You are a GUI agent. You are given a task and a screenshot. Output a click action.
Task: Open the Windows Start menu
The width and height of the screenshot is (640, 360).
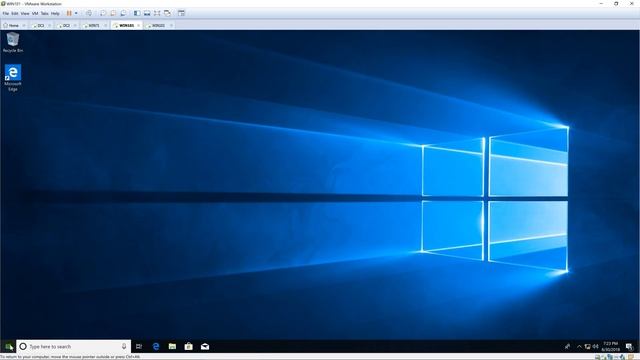click(8, 347)
